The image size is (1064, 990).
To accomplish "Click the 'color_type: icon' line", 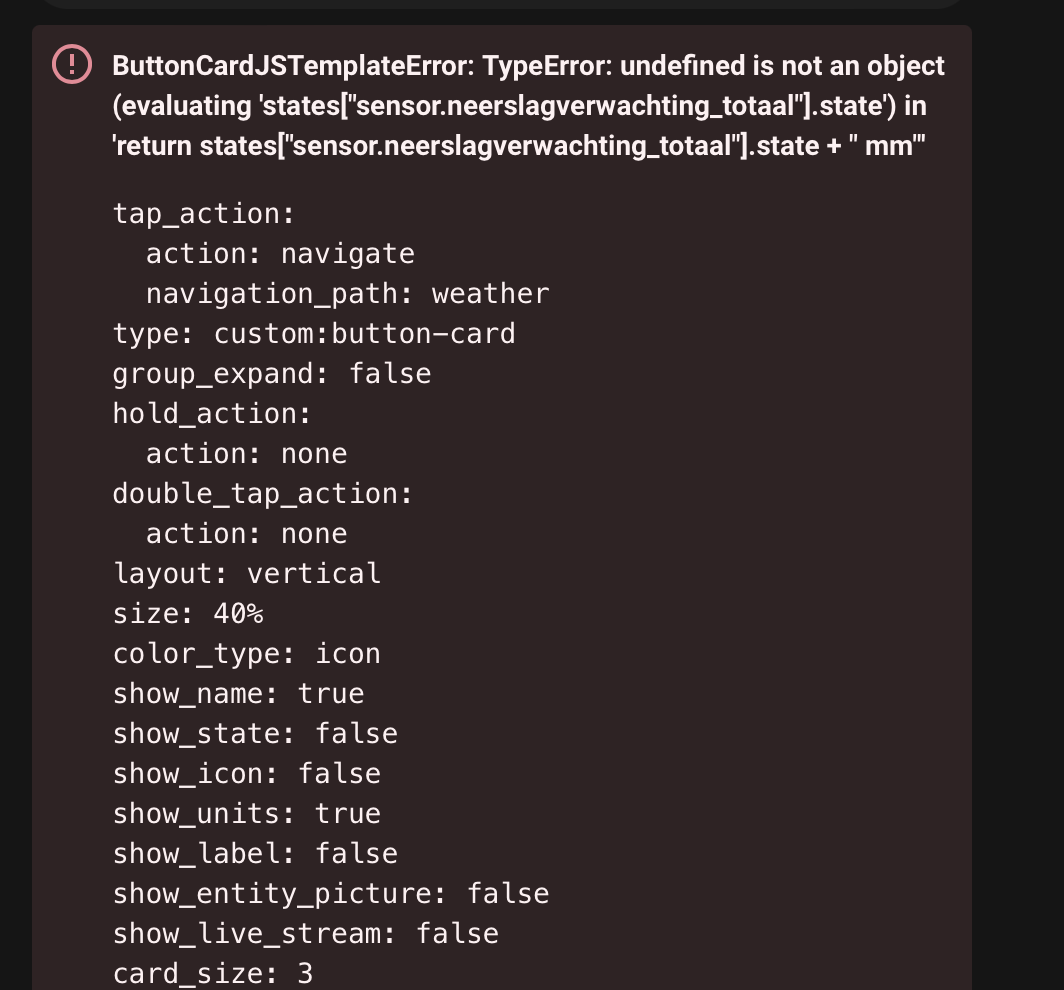I will click(247, 654).
